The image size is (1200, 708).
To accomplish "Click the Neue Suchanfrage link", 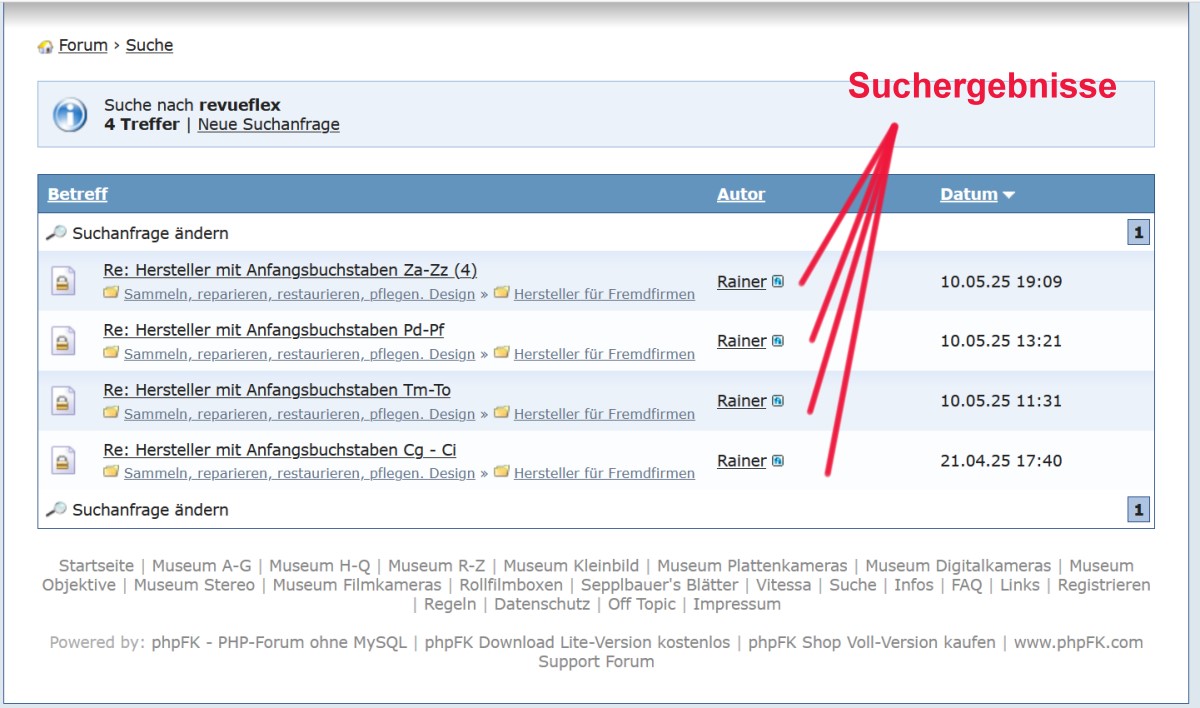I will [268, 125].
